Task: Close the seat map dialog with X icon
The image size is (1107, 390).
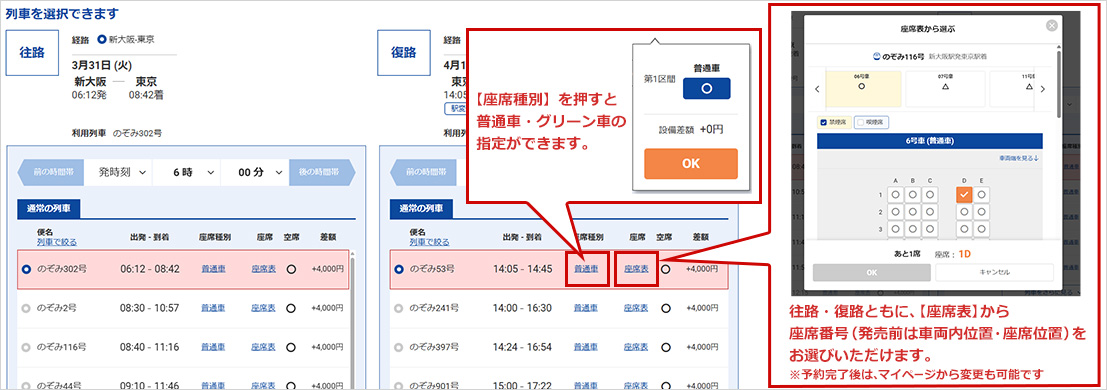Action: tap(1052, 25)
